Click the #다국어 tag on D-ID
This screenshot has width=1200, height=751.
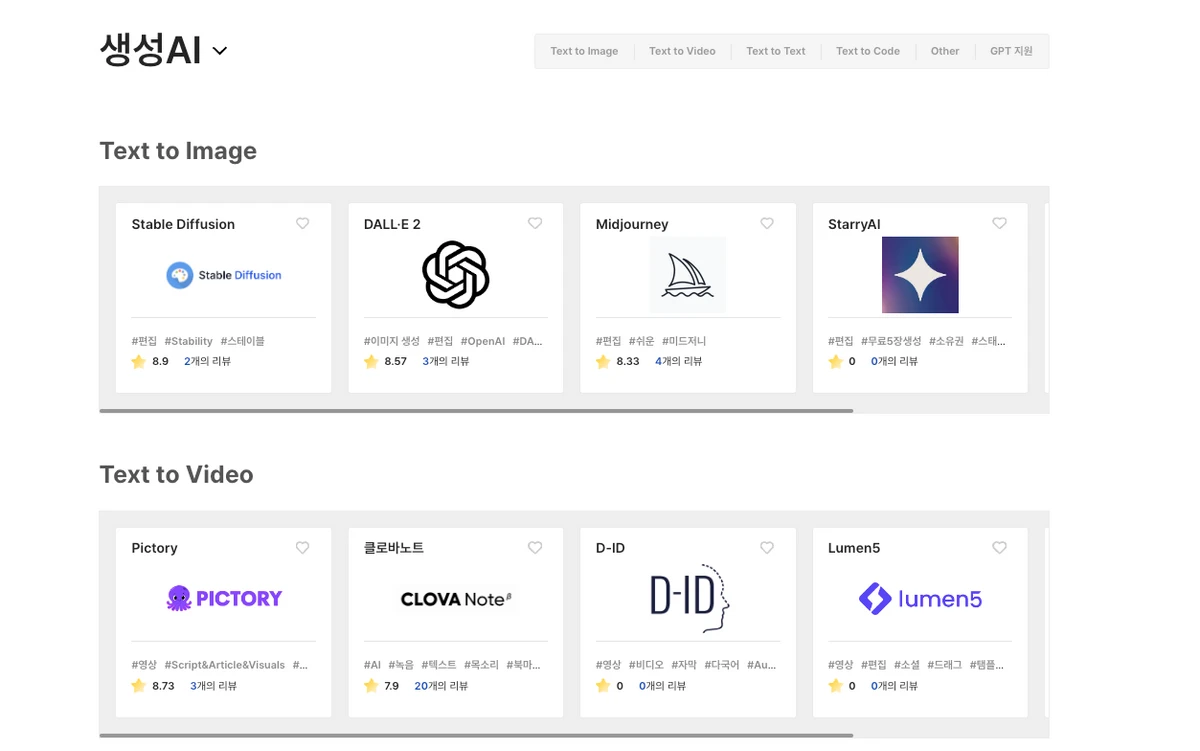click(722, 665)
